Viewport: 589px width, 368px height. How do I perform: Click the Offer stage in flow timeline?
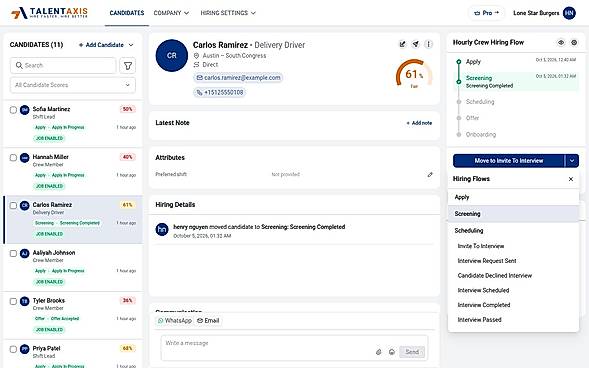pyautogui.click(x=472, y=118)
